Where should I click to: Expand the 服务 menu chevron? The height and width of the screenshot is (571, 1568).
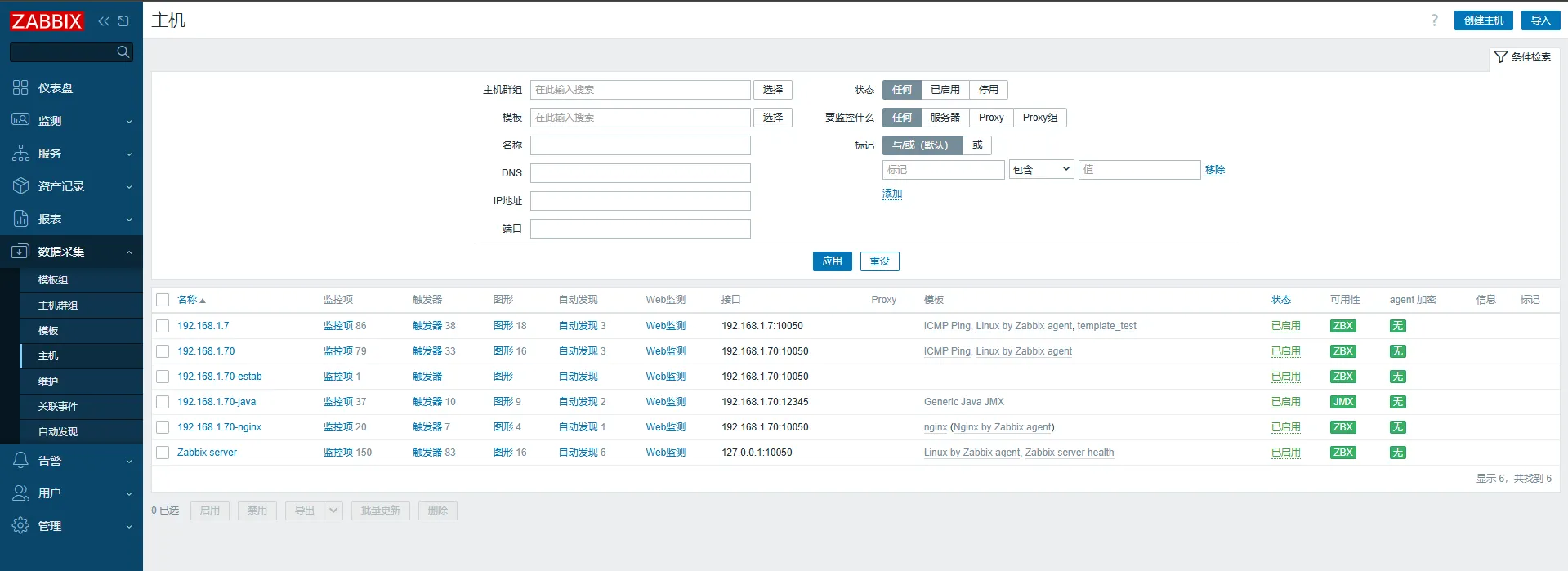(x=129, y=154)
